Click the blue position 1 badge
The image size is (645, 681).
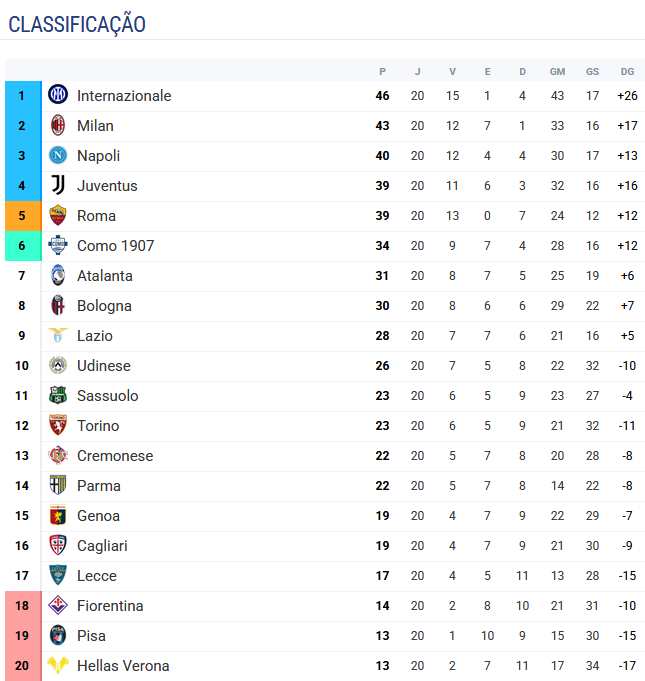22,96
